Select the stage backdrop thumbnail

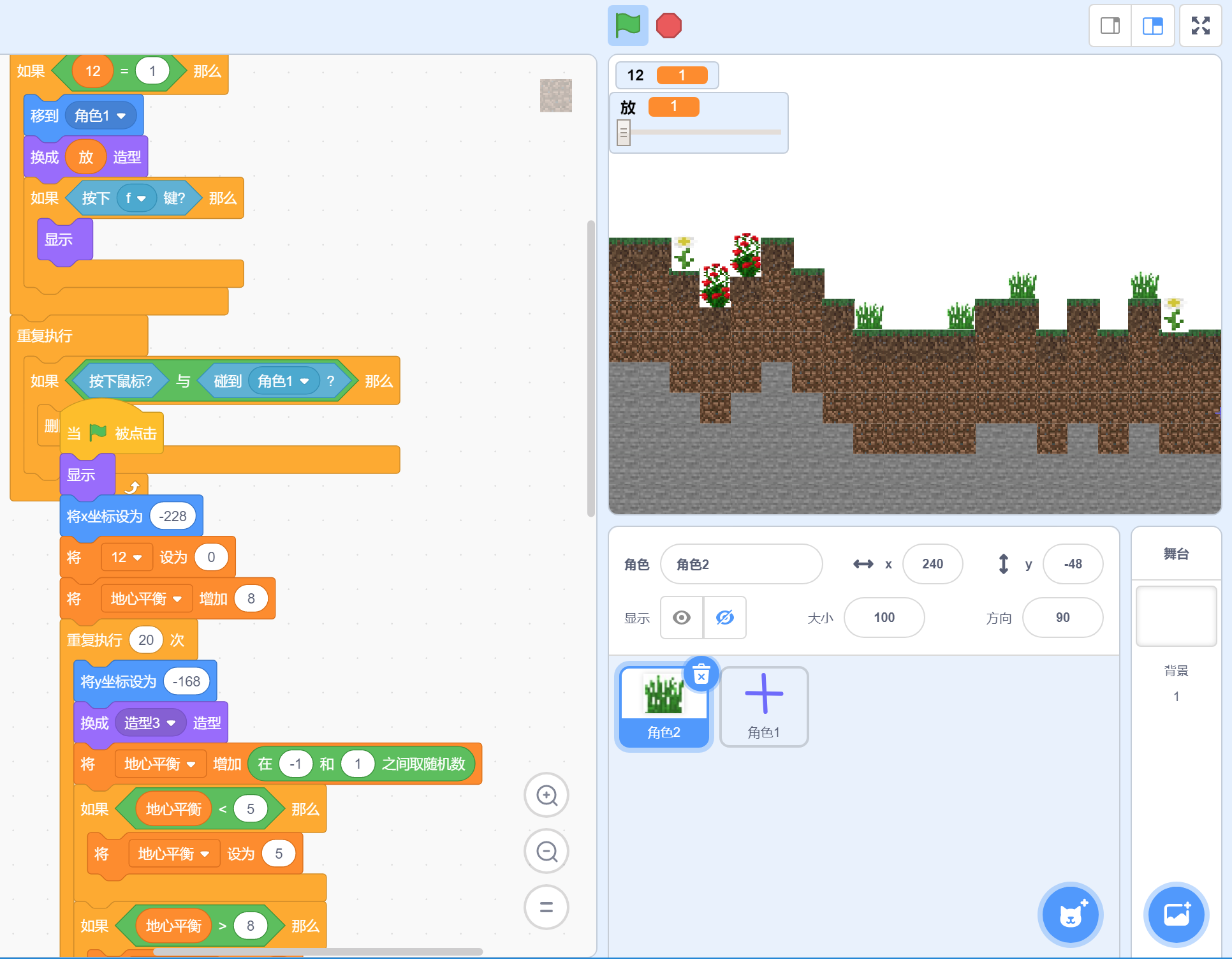coord(1177,616)
